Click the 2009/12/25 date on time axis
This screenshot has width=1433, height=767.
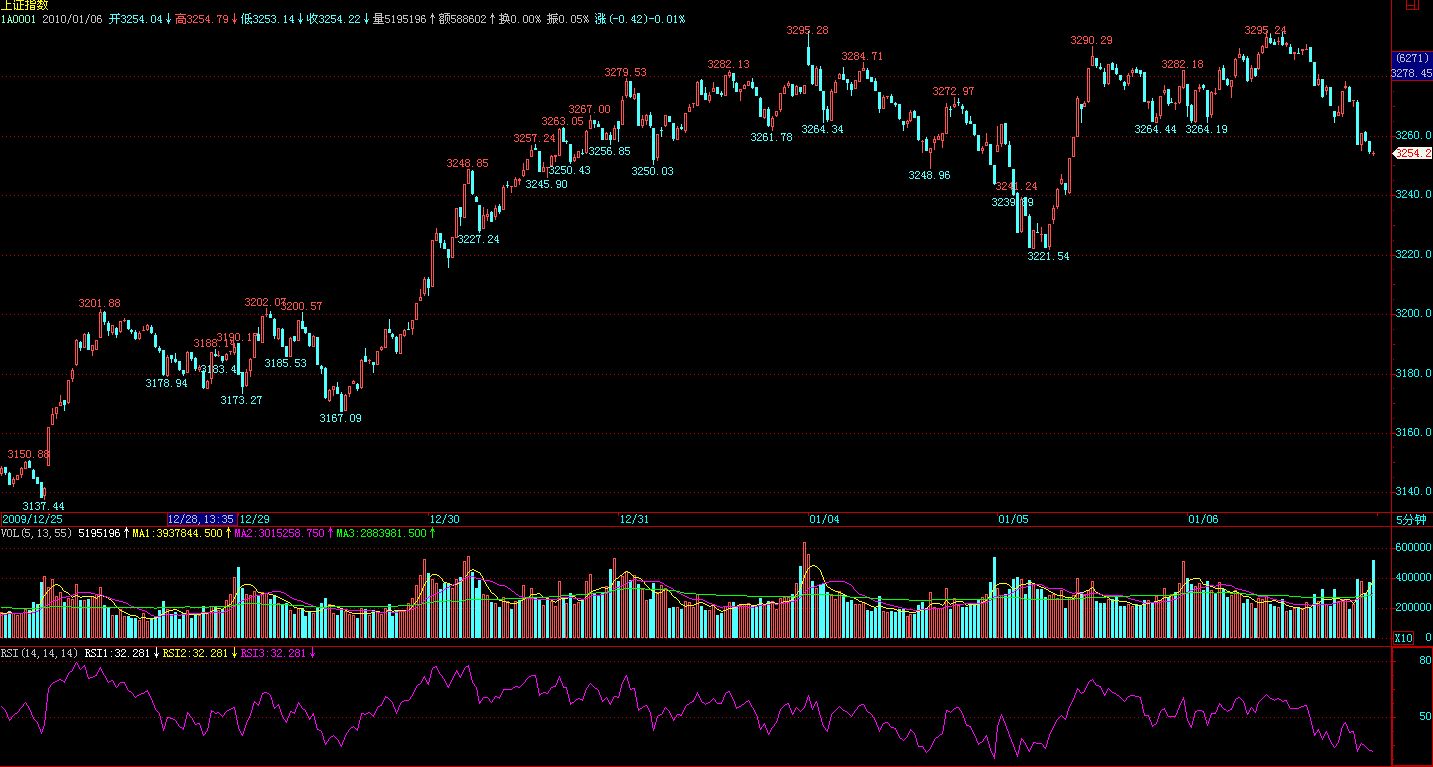(x=31, y=519)
